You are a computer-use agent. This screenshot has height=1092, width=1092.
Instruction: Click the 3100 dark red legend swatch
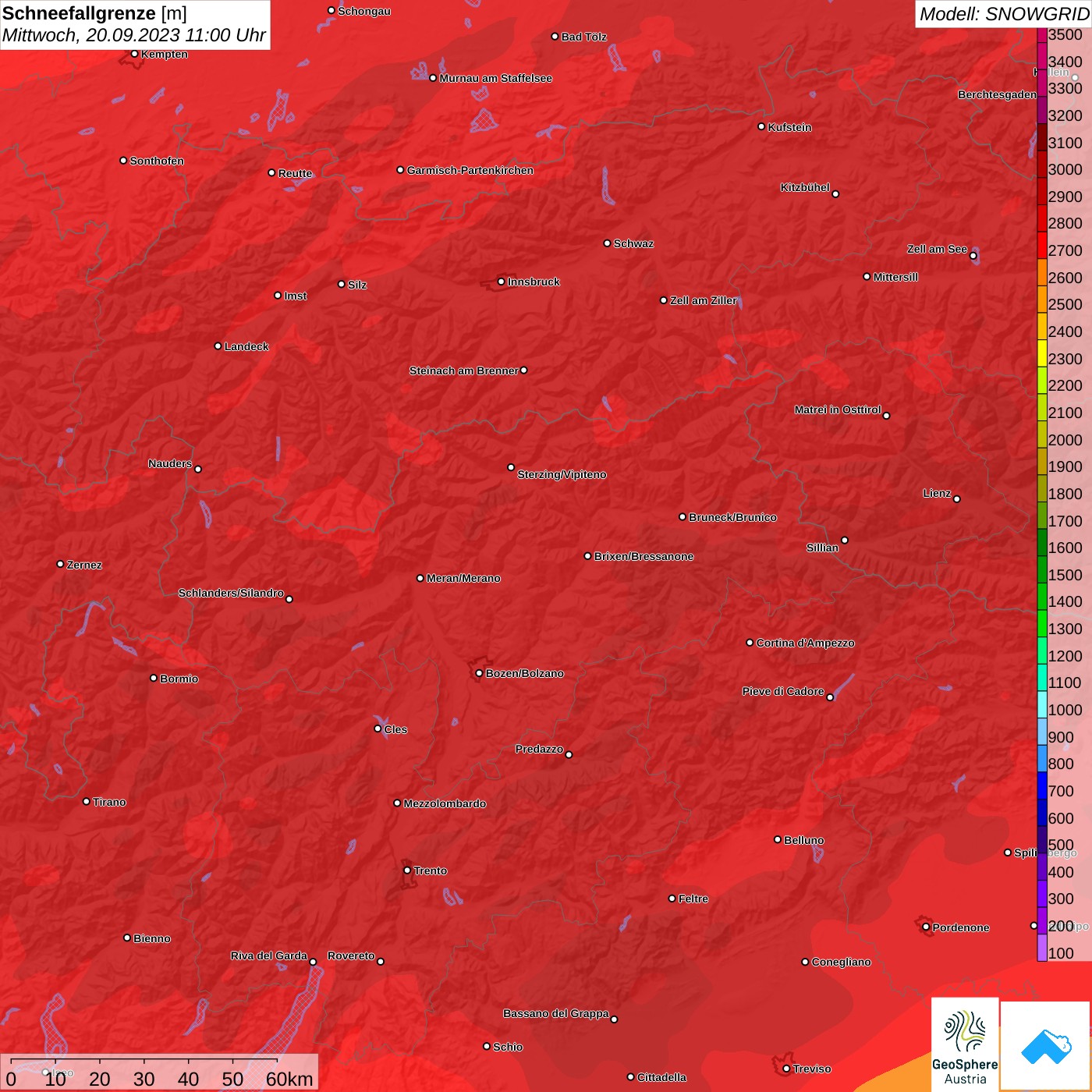[1042, 137]
